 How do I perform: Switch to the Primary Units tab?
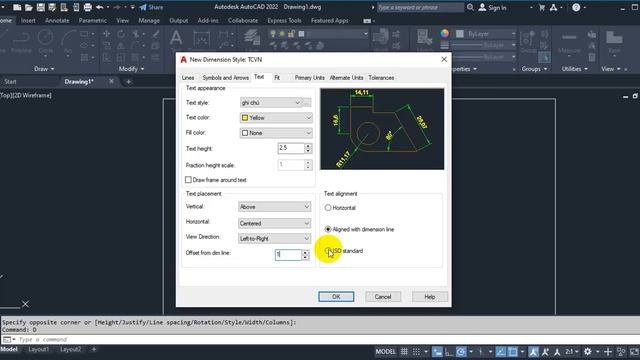tap(310, 78)
